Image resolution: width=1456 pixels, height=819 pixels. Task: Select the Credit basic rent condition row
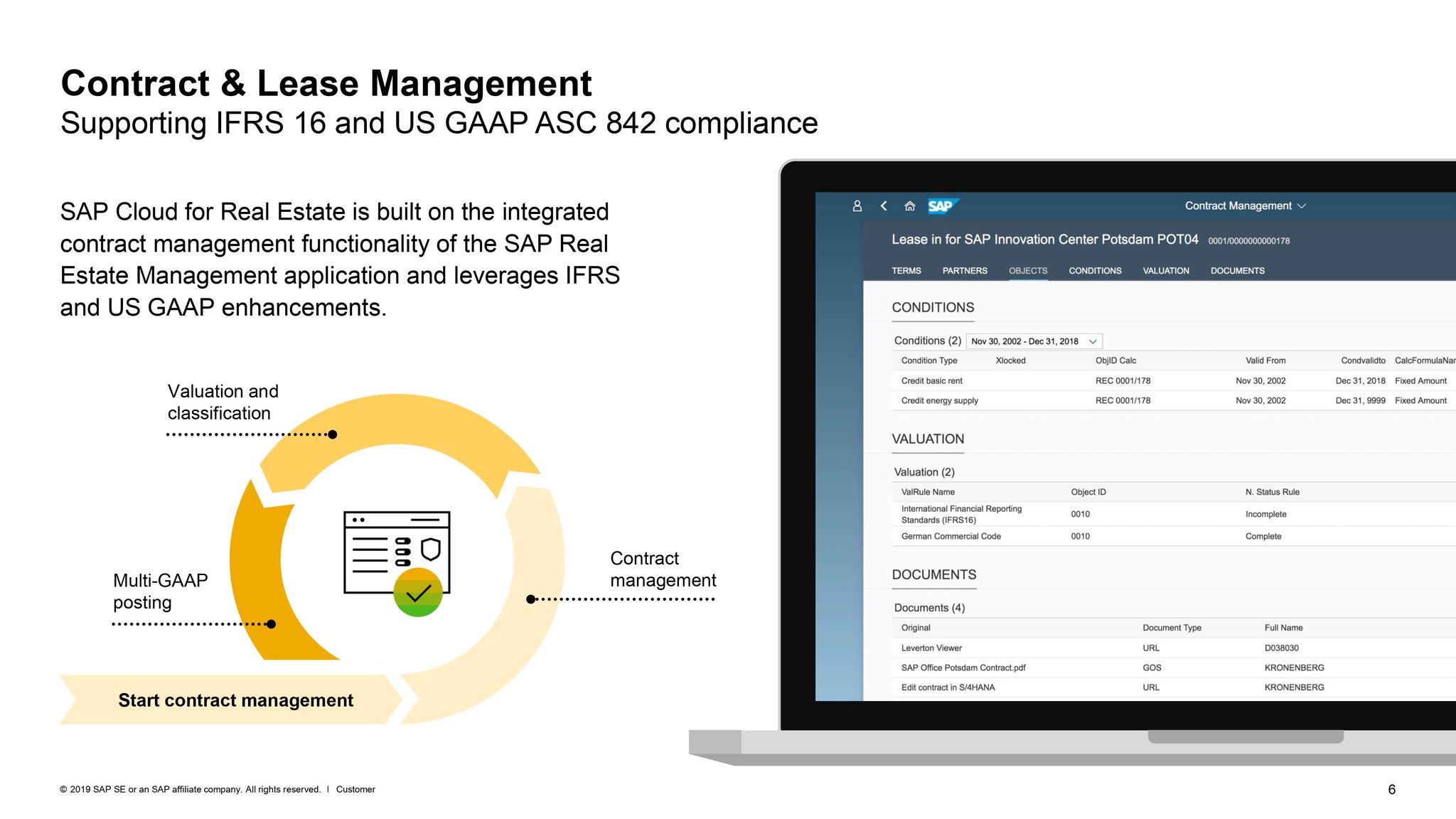931,381
